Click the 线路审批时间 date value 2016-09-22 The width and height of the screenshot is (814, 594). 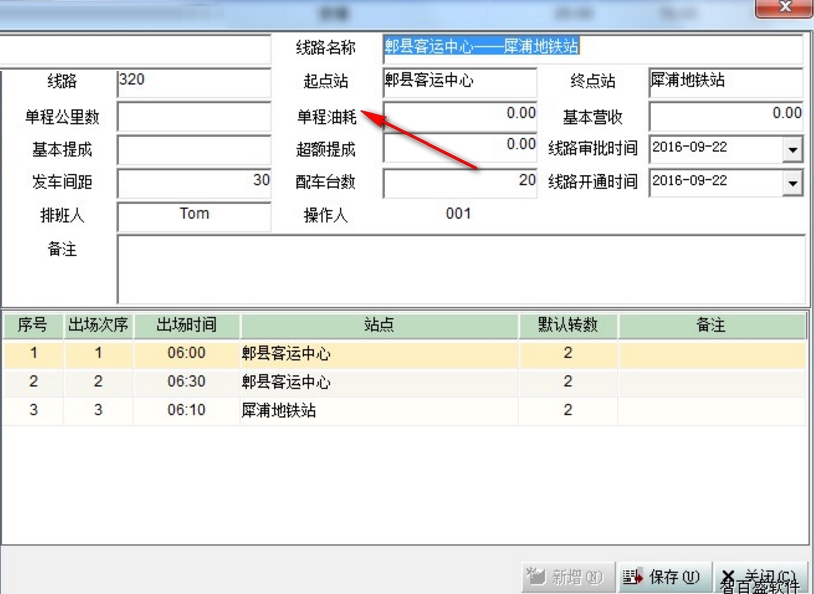pyautogui.click(x=689, y=147)
